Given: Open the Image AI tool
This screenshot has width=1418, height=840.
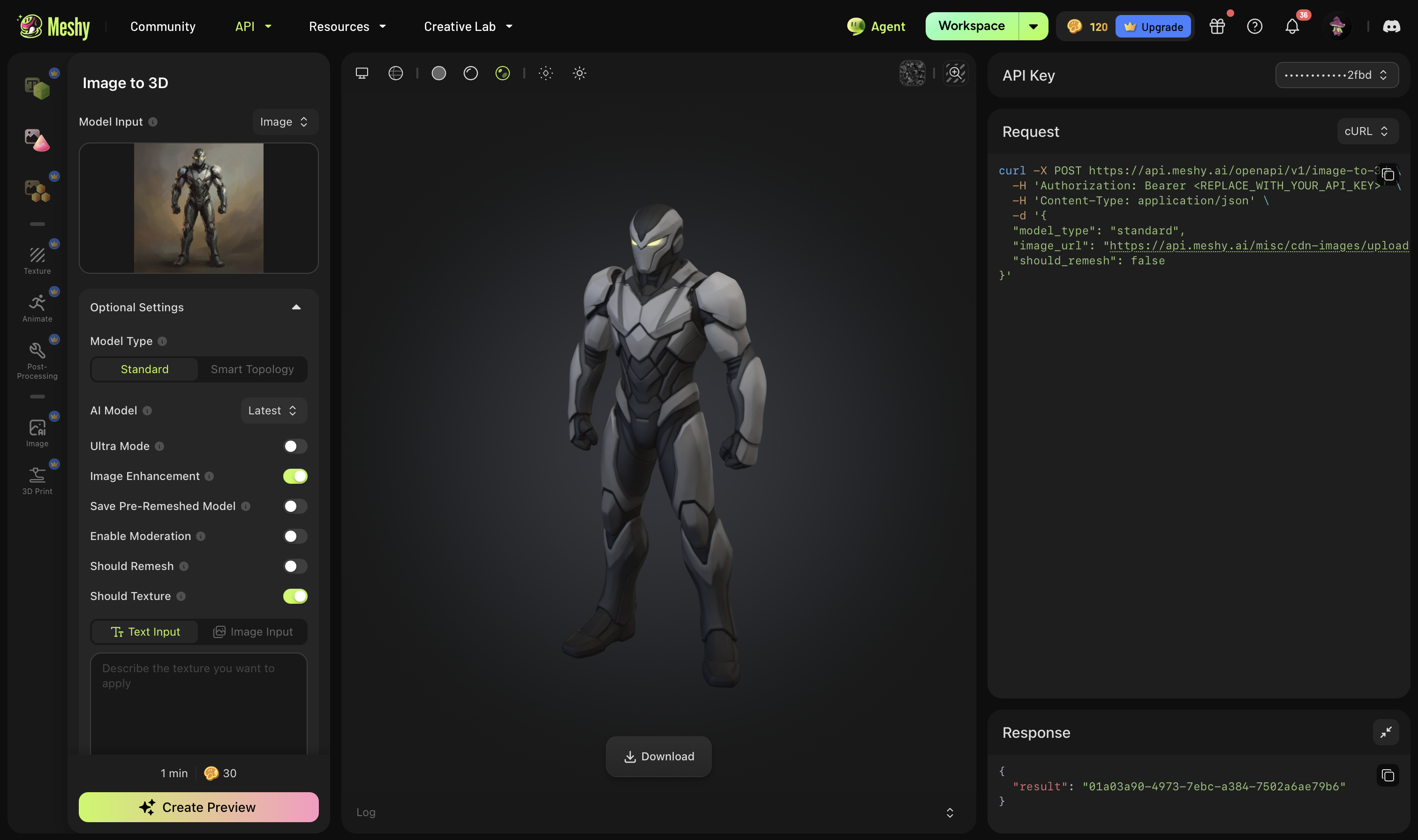Looking at the screenshot, I should [x=37, y=433].
